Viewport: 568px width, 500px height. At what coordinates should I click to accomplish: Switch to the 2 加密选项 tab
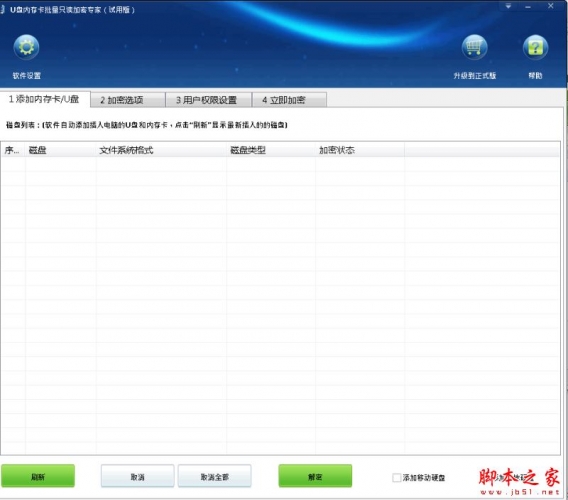click(128, 100)
